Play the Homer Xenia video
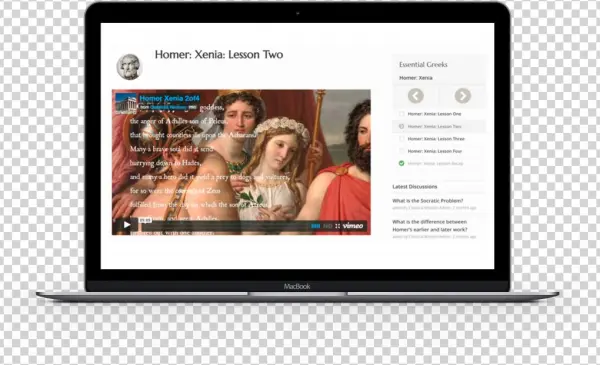This screenshot has width=600, height=365. [127, 225]
